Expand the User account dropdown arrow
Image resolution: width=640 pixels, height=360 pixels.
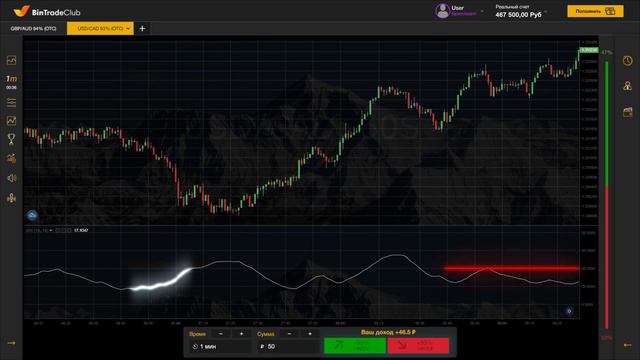pyautogui.click(x=482, y=11)
